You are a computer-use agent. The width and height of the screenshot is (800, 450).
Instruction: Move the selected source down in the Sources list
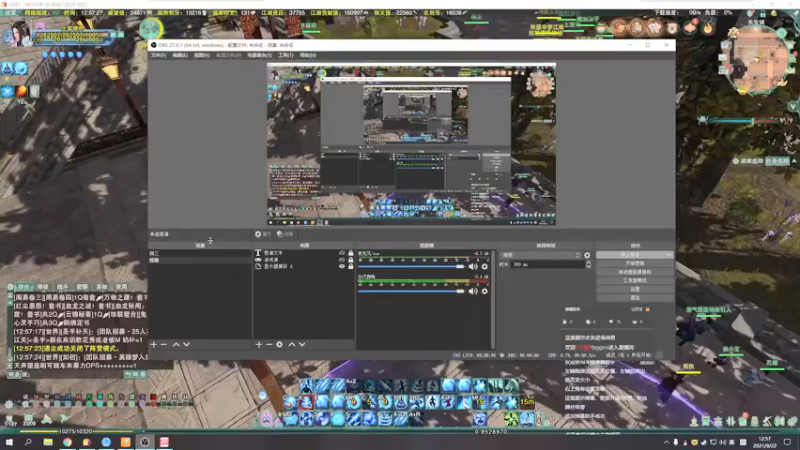(303, 344)
